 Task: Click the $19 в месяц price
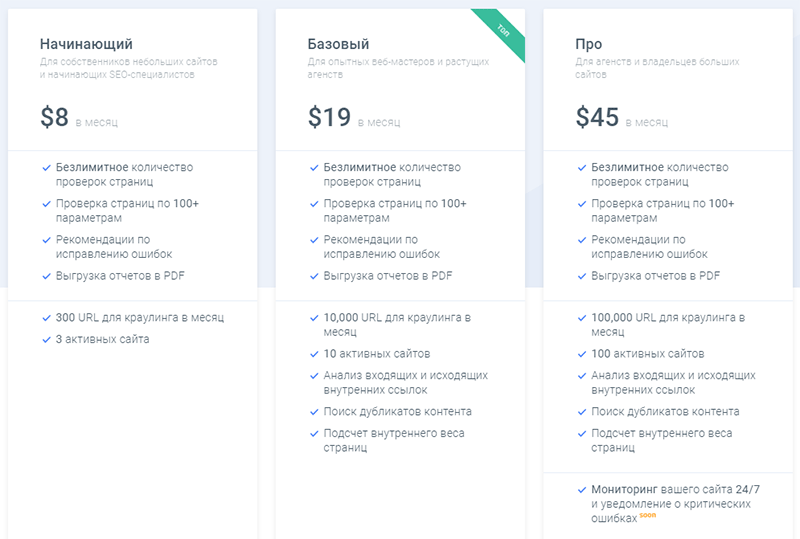pos(354,117)
